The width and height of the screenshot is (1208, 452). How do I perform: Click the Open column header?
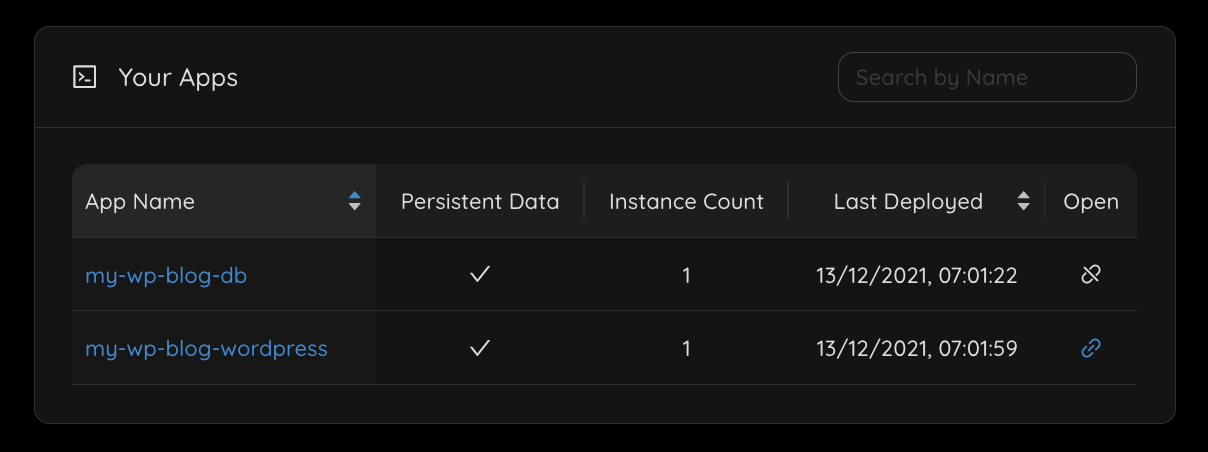click(x=1091, y=202)
